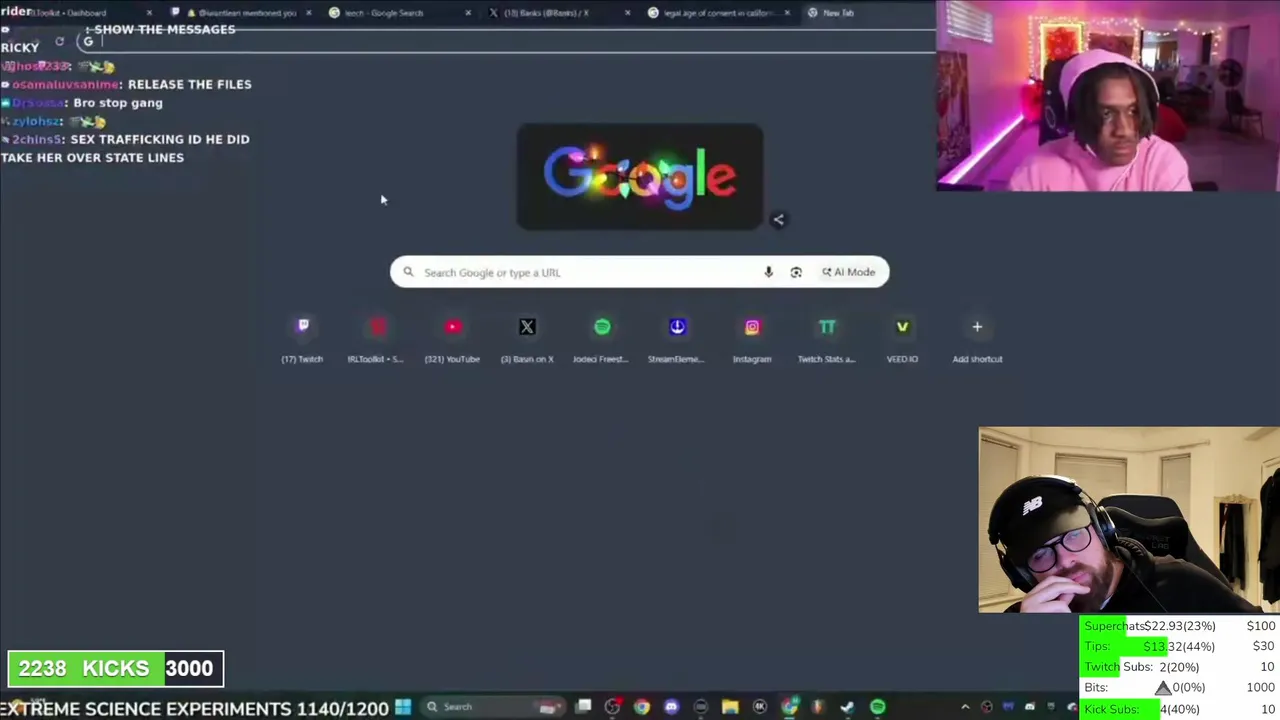
Task: Open Steam from the taskbar
Action: [847, 707]
